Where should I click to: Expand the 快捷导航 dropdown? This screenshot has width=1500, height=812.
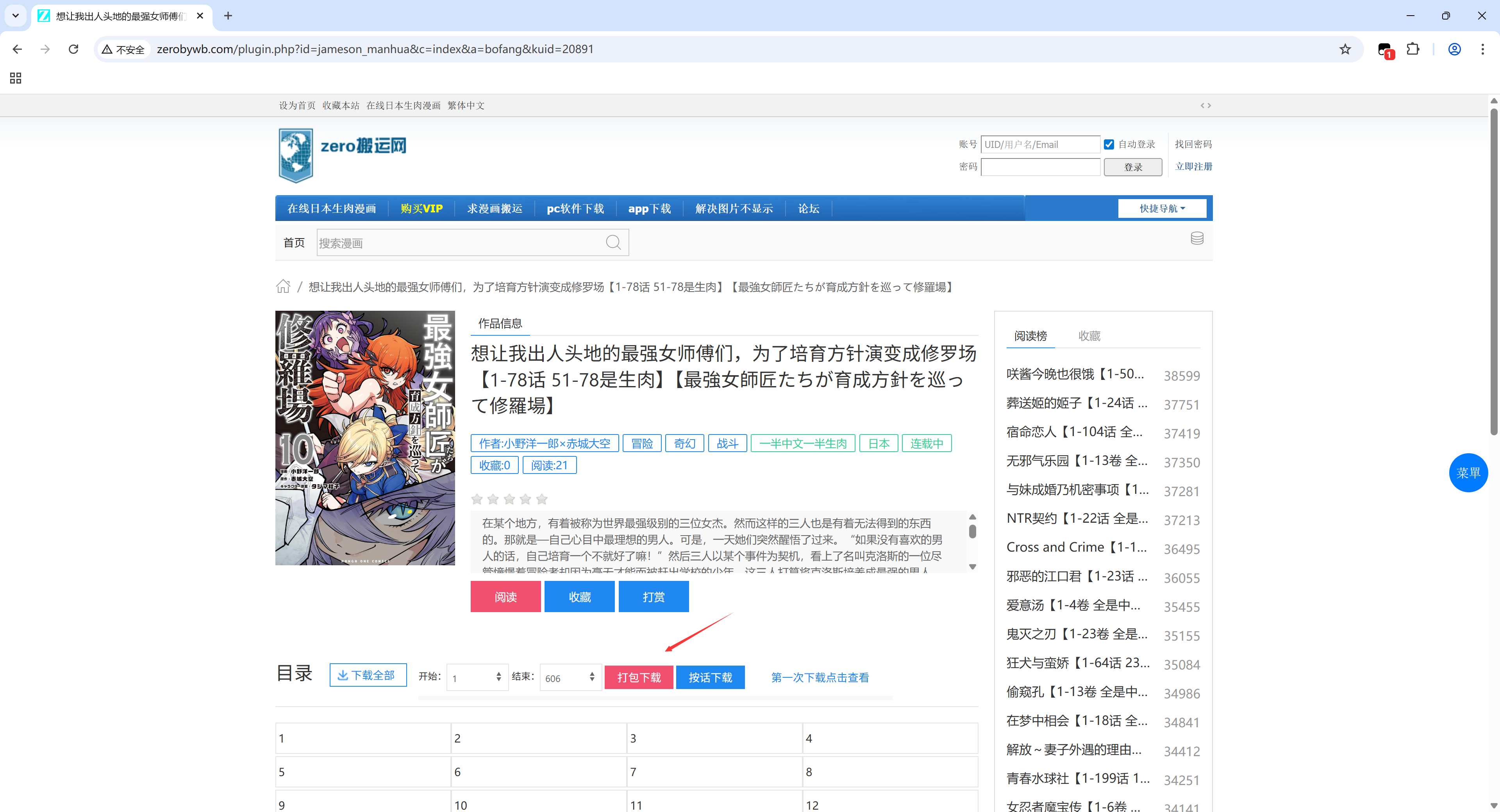[1162, 208]
